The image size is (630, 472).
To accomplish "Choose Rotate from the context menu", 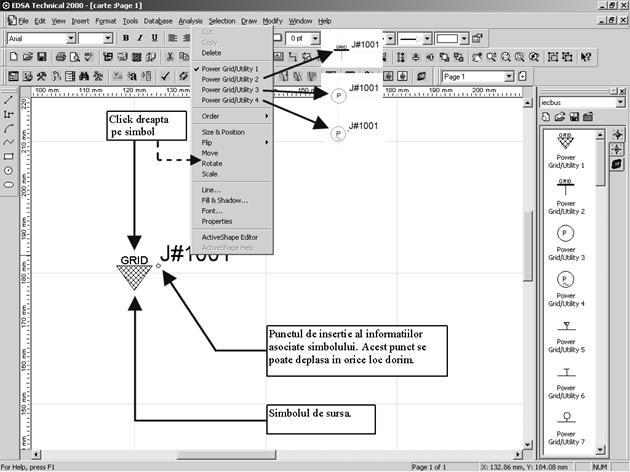I will point(212,163).
